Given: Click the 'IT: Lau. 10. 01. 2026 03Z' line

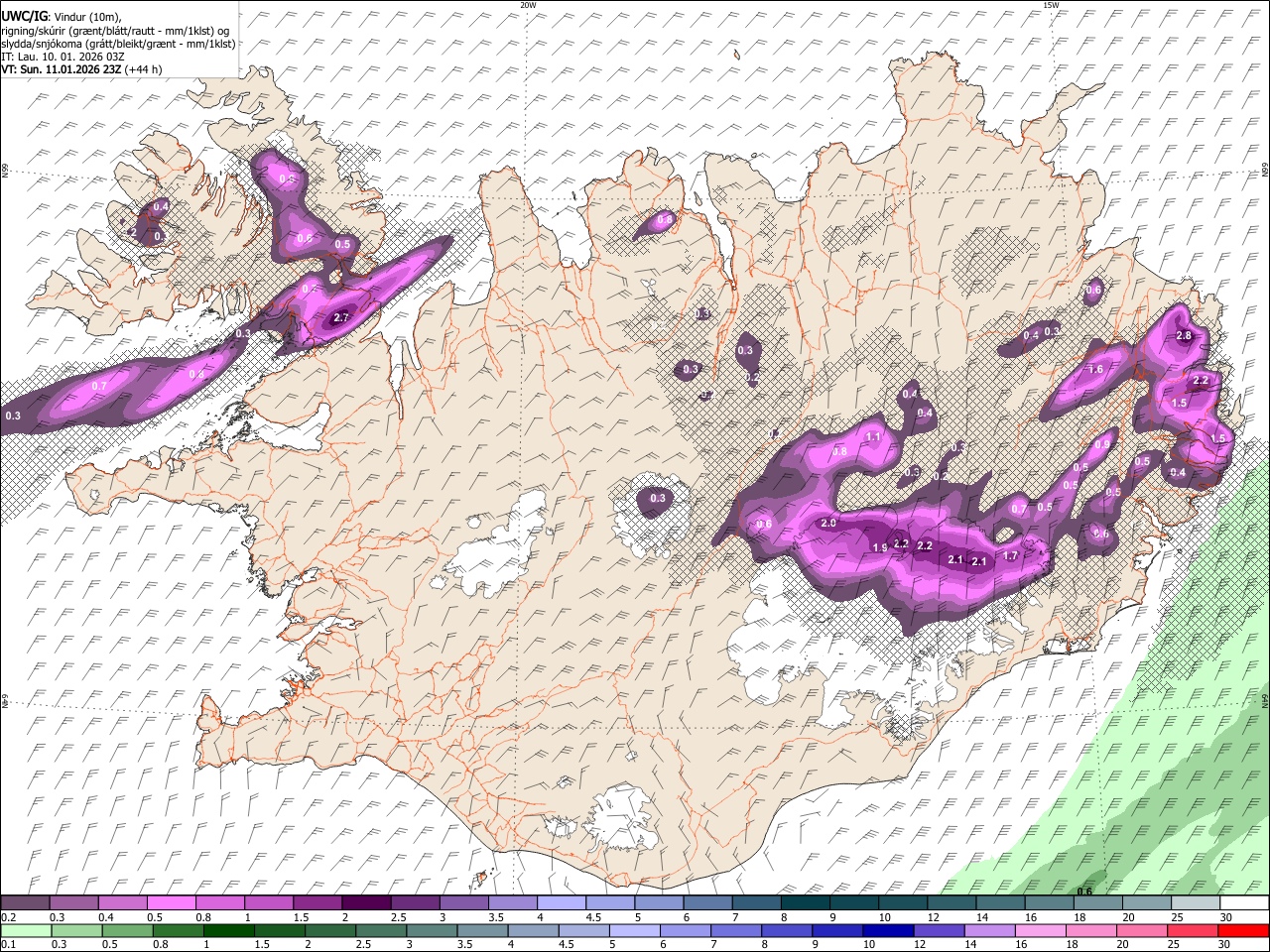Looking at the screenshot, I should click(63, 57).
